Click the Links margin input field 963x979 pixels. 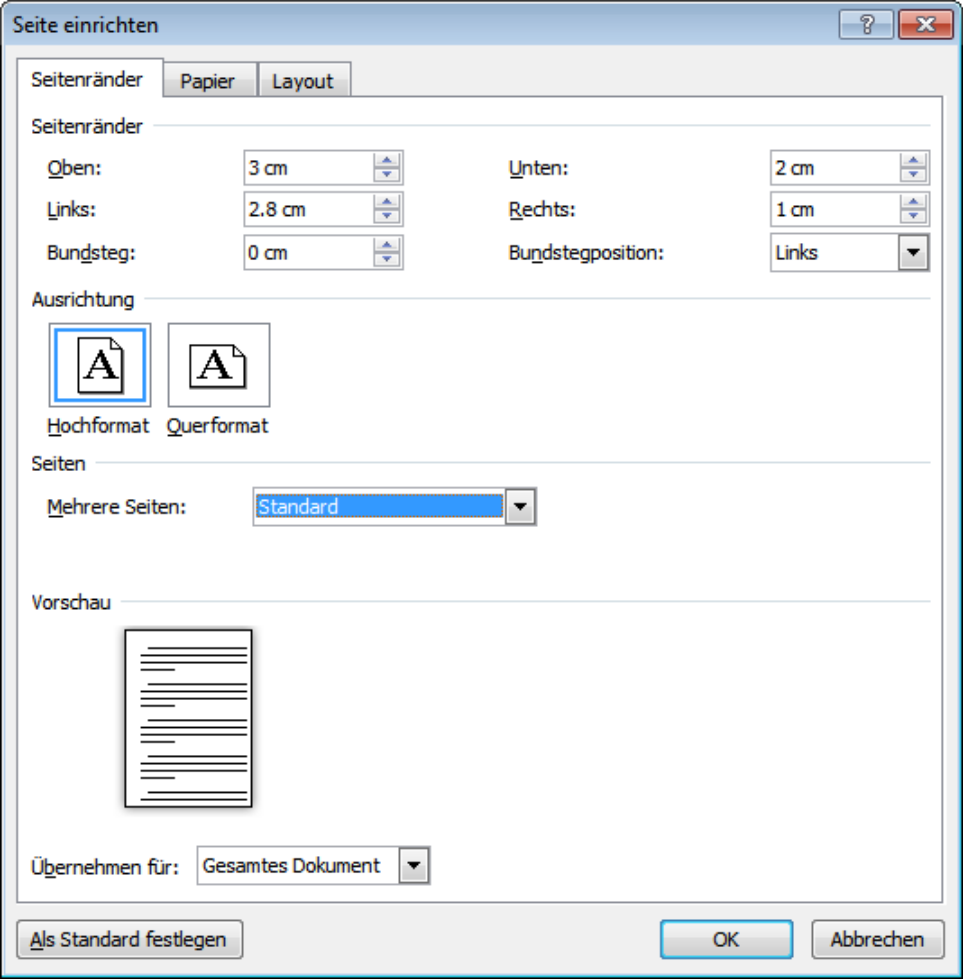pyautogui.click(x=309, y=210)
